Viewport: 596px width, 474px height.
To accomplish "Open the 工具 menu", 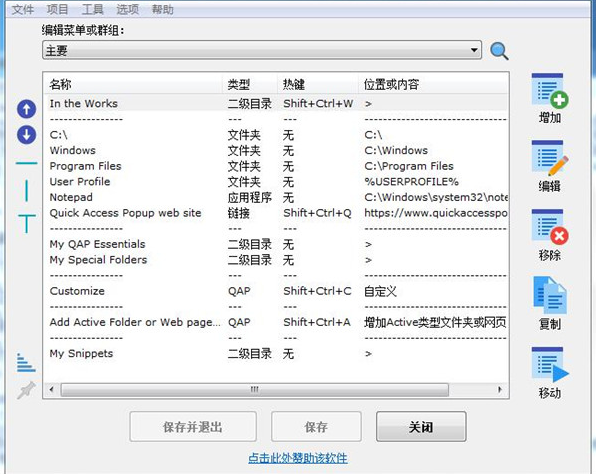I will pos(92,9).
